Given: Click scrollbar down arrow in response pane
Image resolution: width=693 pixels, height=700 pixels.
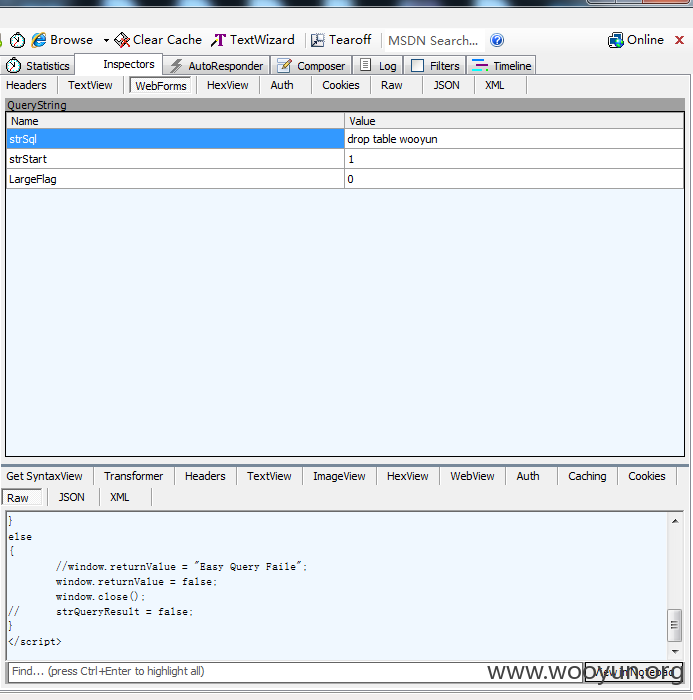Looking at the screenshot, I should (675, 652).
